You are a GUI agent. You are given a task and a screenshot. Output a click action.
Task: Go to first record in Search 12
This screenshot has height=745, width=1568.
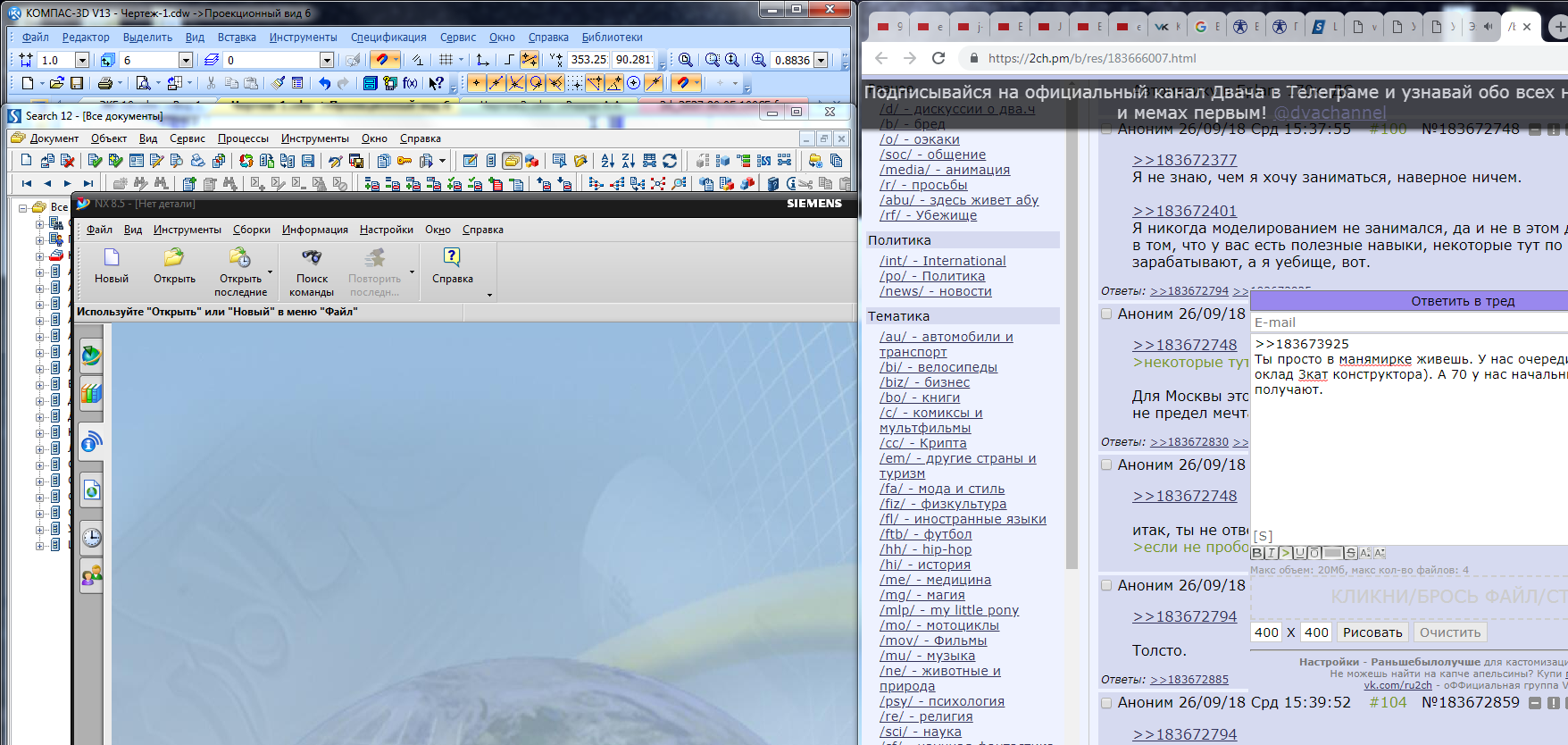pyautogui.click(x=26, y=183)
